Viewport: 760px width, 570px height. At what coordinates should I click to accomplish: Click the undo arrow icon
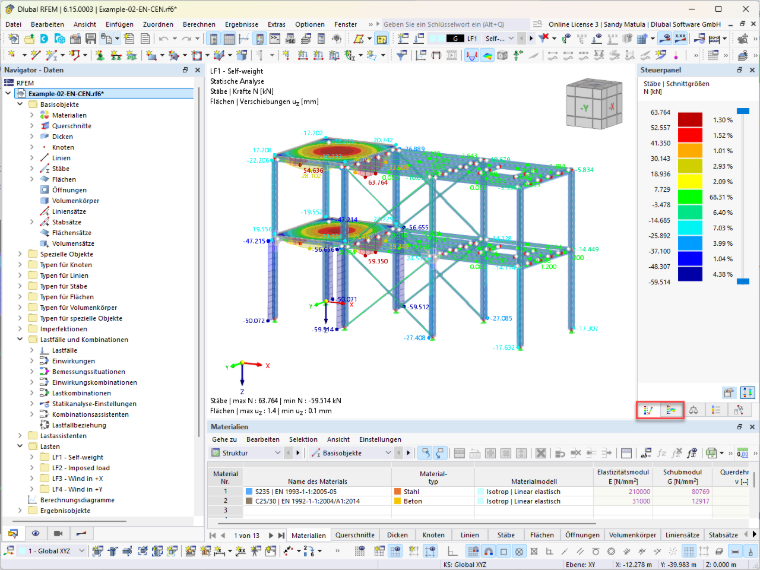tap(163, 38)
